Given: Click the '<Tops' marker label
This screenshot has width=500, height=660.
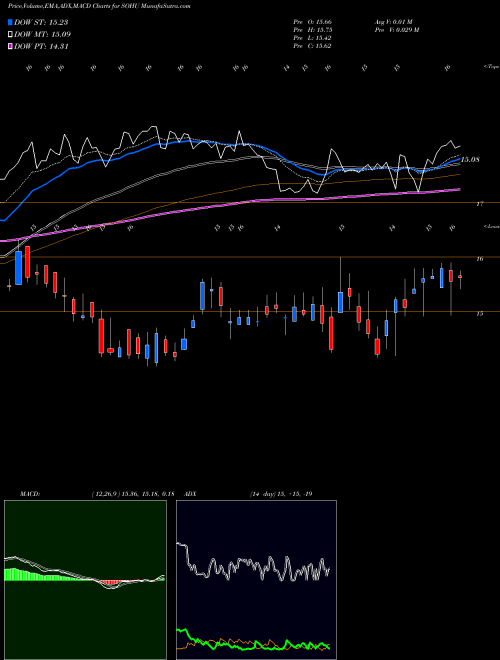Looking at the screenshot, I should point(491,67).
